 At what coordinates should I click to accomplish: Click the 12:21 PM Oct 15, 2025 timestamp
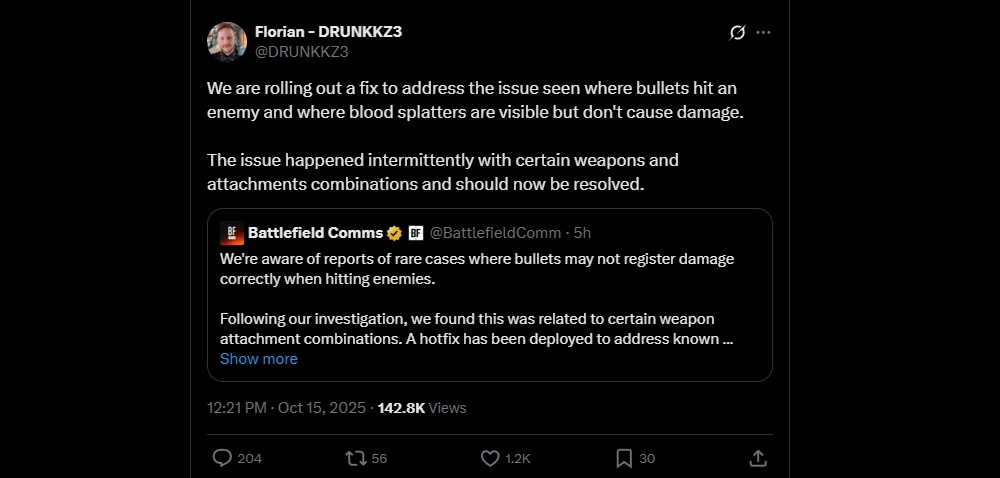tap(287, 408)
